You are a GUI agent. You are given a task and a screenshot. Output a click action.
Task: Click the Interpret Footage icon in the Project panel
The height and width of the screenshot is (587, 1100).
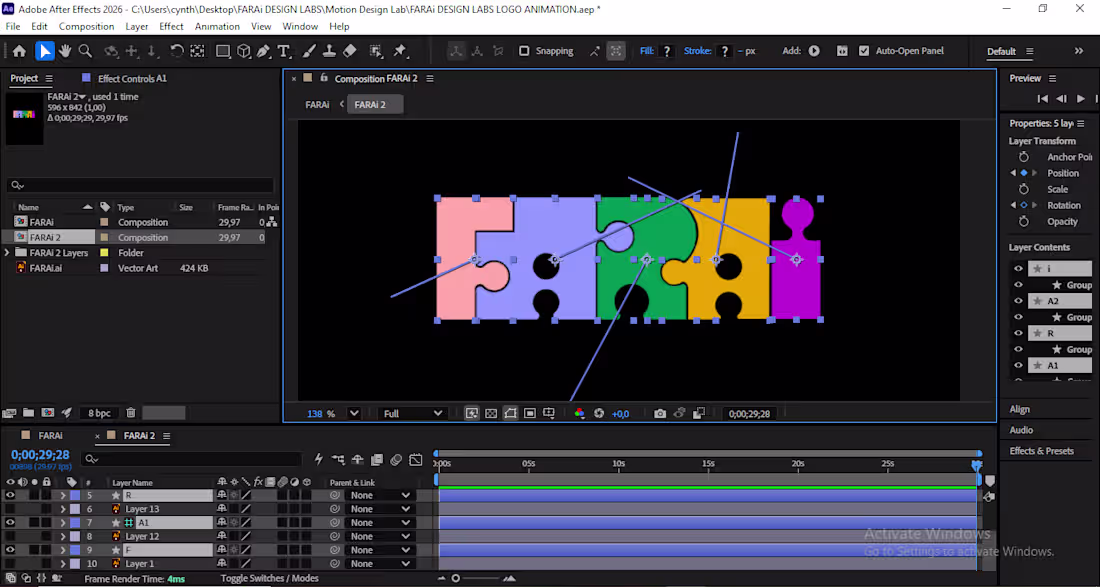click(x=9, y=413)
